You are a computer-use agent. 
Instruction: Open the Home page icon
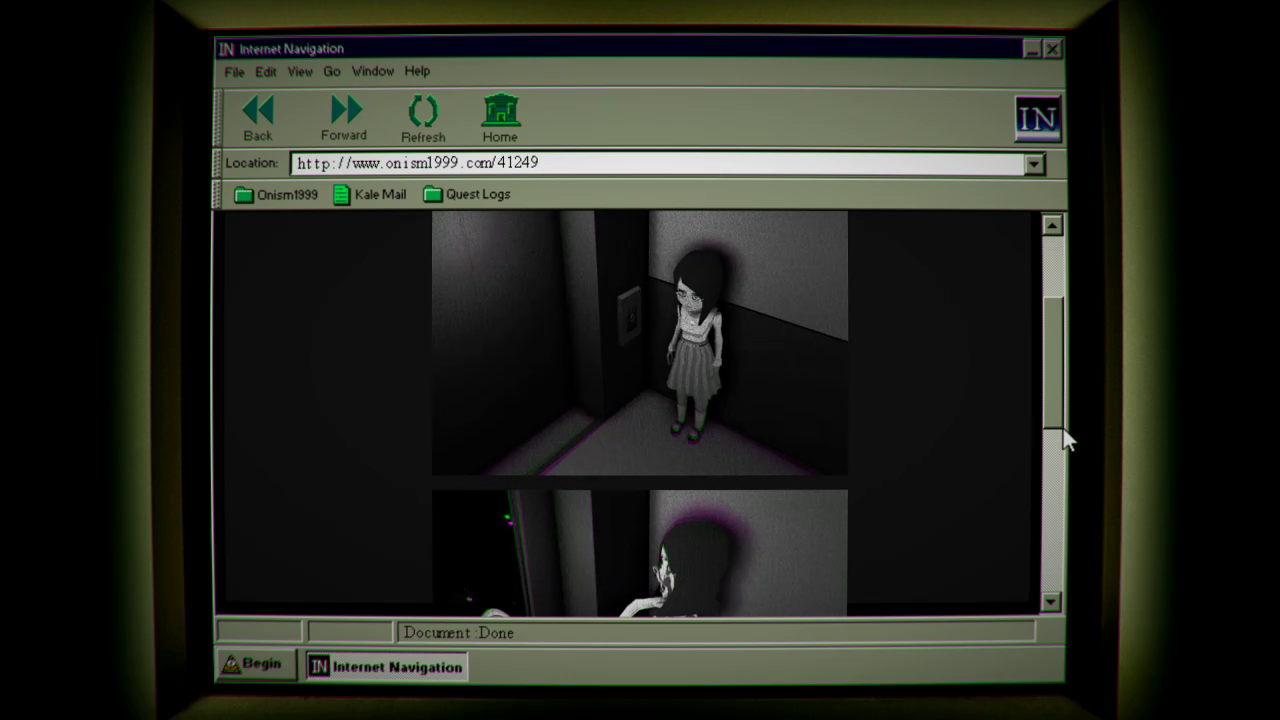pos(500,110)
